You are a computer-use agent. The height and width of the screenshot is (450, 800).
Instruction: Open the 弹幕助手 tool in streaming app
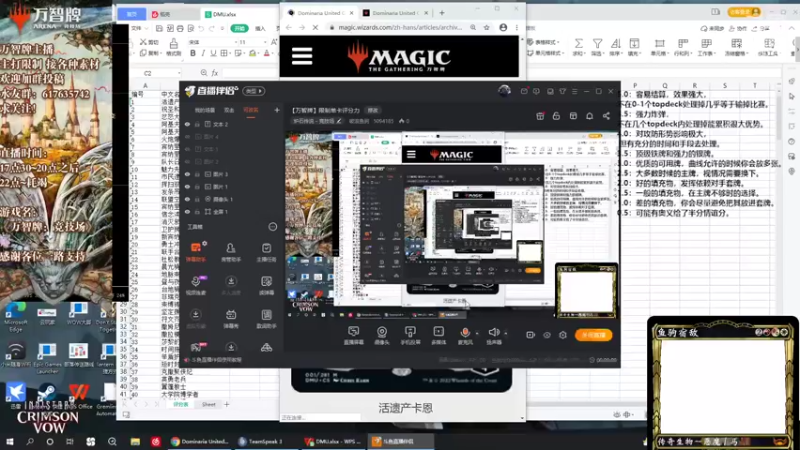coord(195,252)
